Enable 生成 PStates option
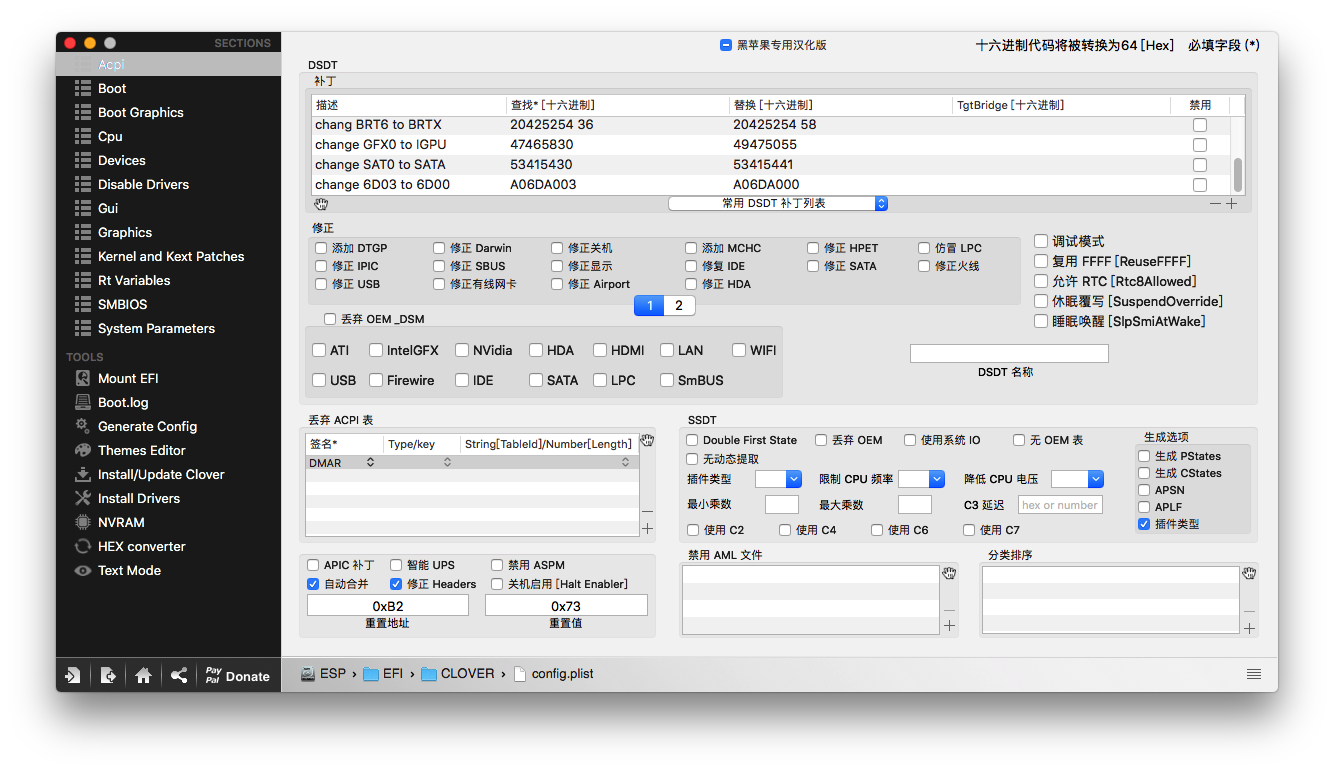 1144,456
